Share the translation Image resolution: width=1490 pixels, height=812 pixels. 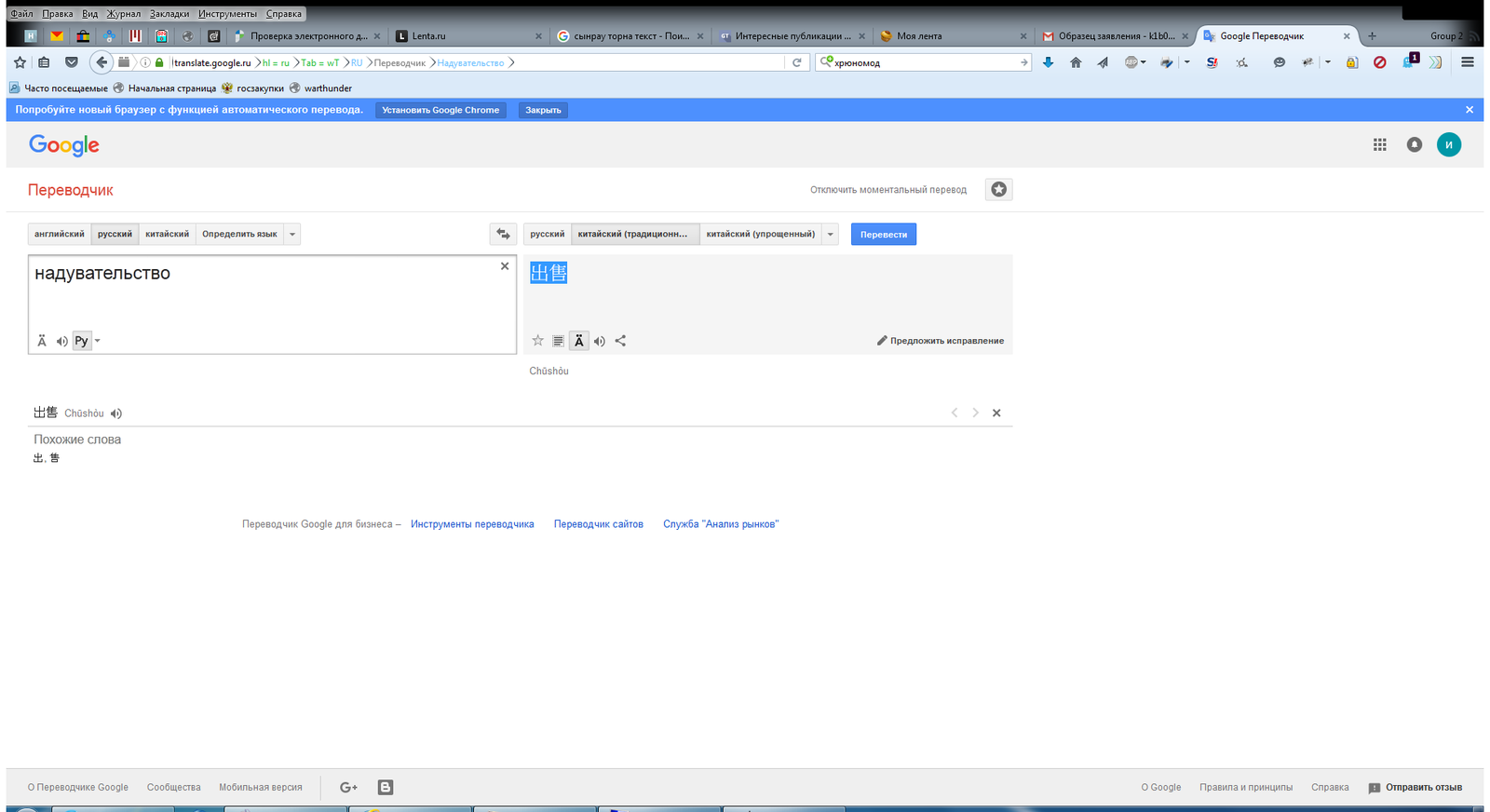click(x=620, y=341)
